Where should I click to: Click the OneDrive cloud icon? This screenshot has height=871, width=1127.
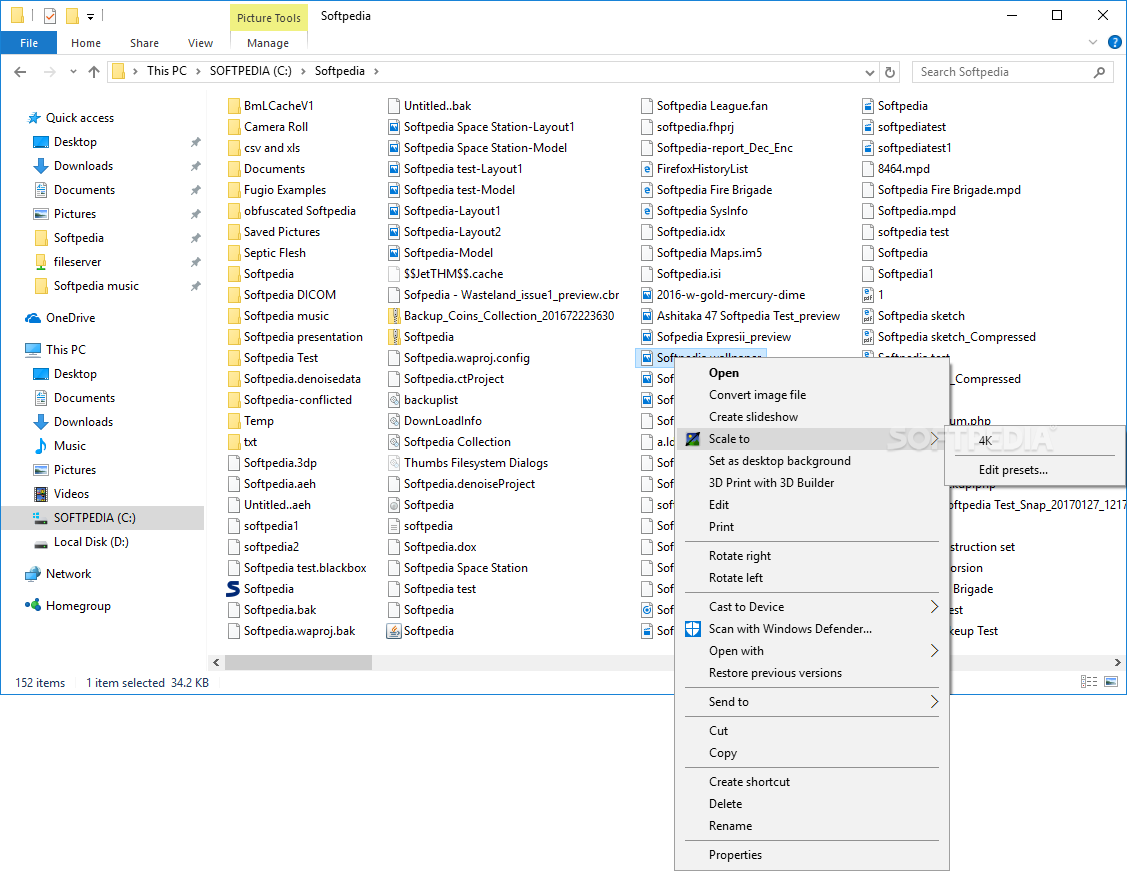[33, 318]
